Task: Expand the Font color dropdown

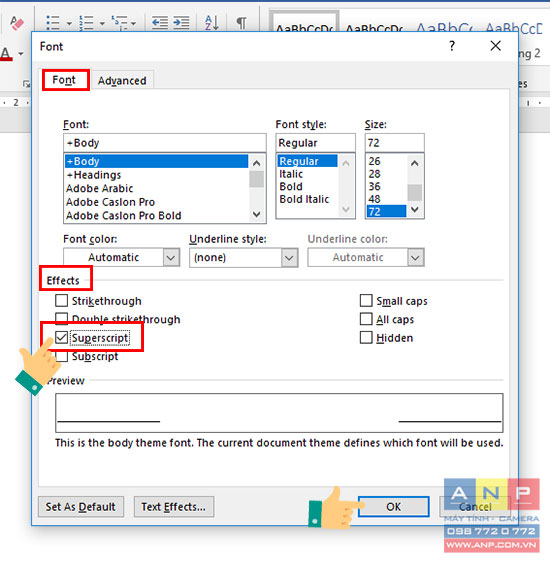Action: (x=121, y=257)
